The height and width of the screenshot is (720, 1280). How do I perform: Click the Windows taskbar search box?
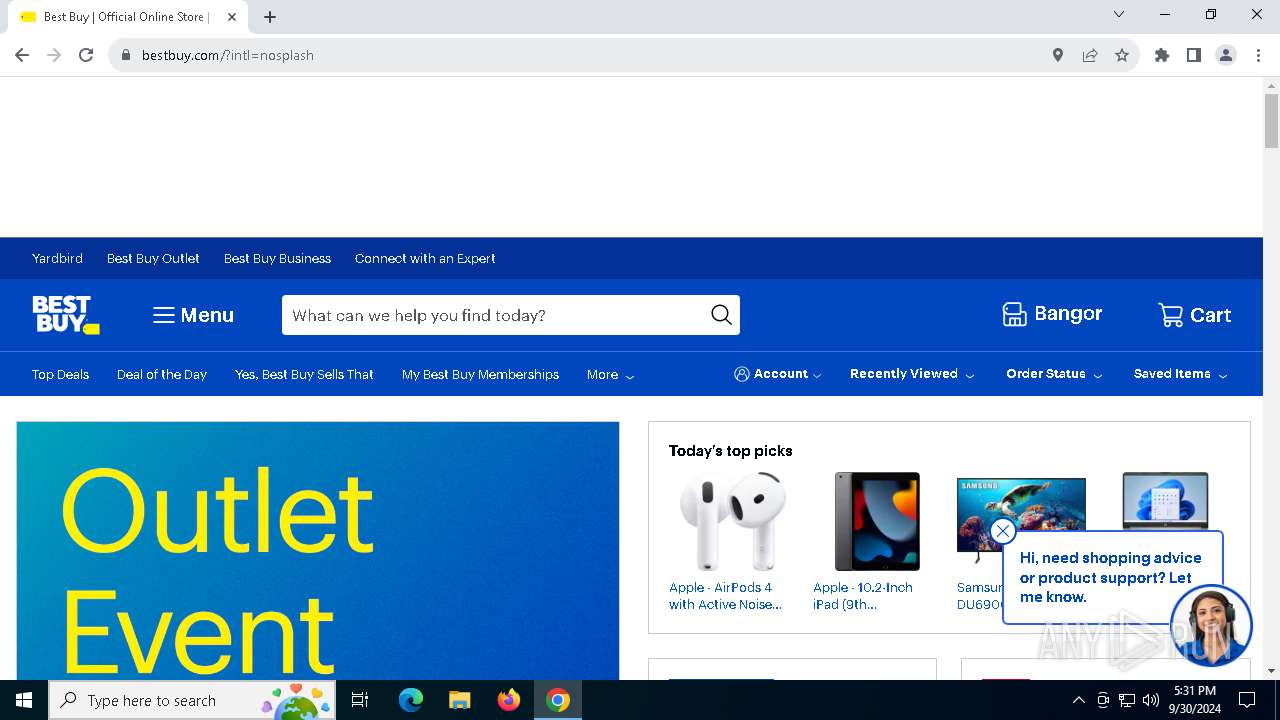(192, 700)
